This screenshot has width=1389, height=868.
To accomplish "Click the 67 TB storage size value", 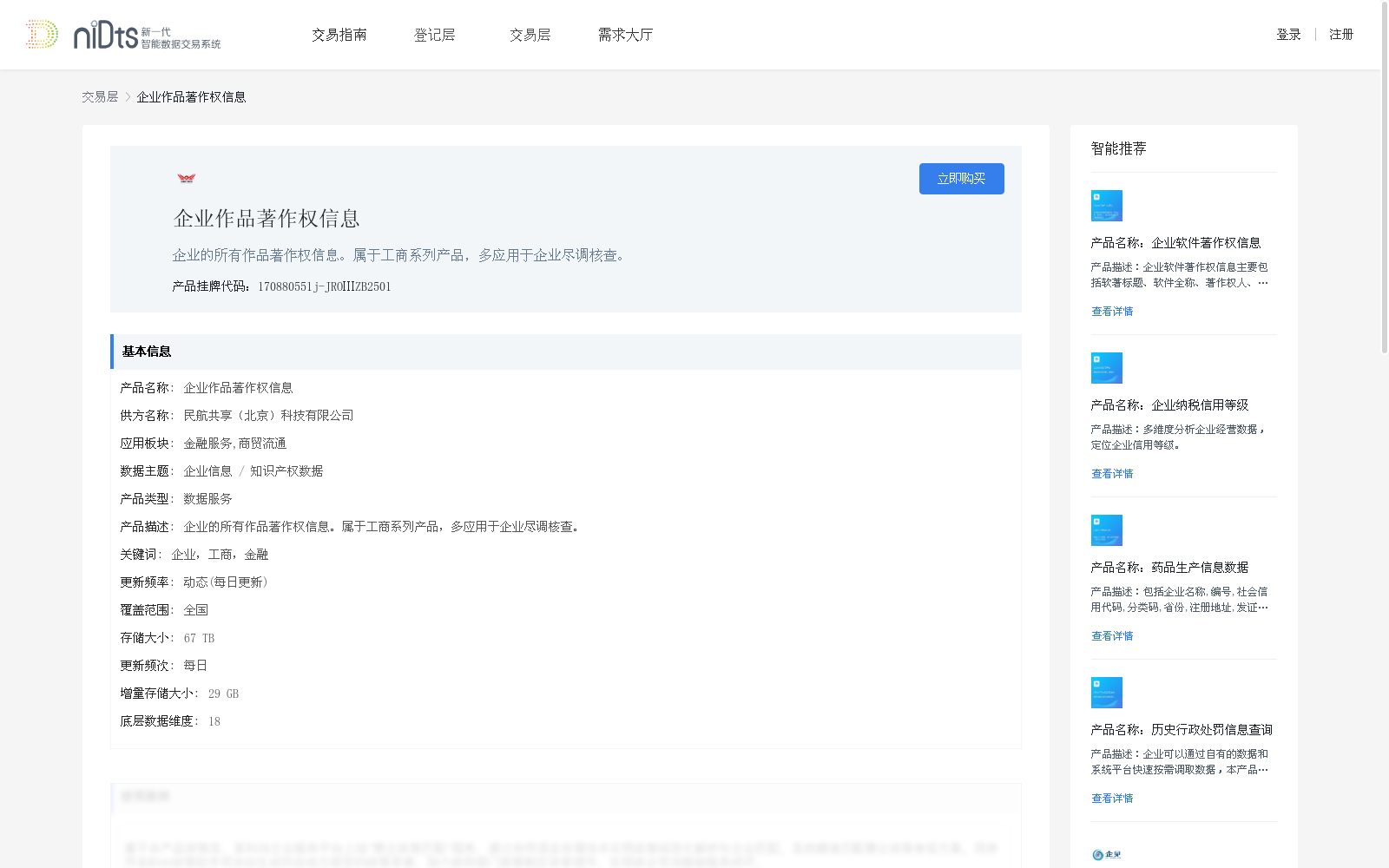I will [x=199, y=638].
